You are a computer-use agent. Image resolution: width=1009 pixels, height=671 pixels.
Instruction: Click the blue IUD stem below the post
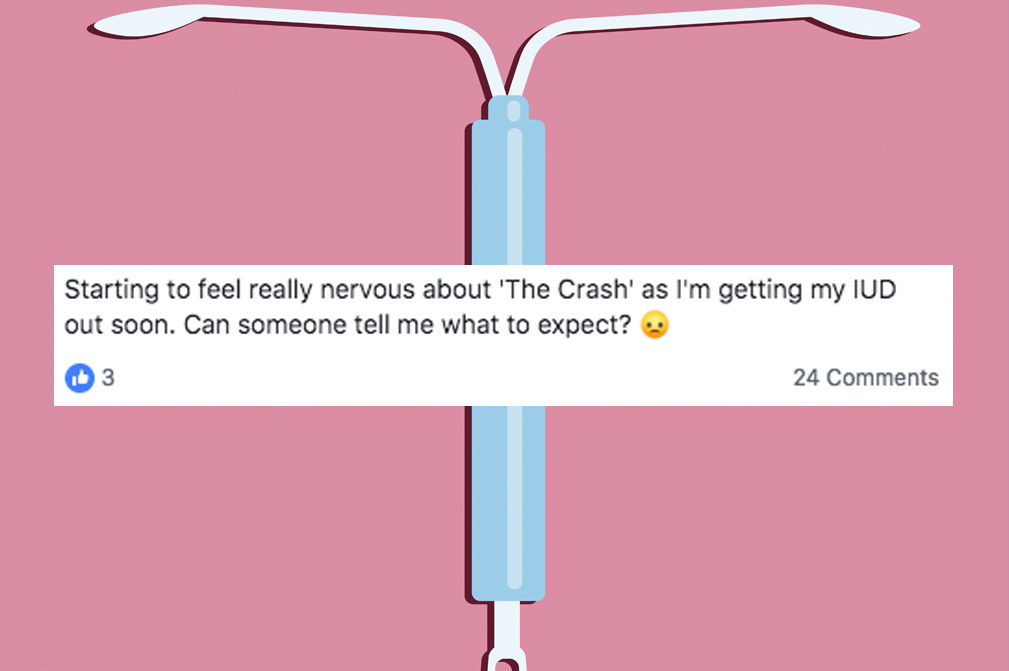point(508,503)
